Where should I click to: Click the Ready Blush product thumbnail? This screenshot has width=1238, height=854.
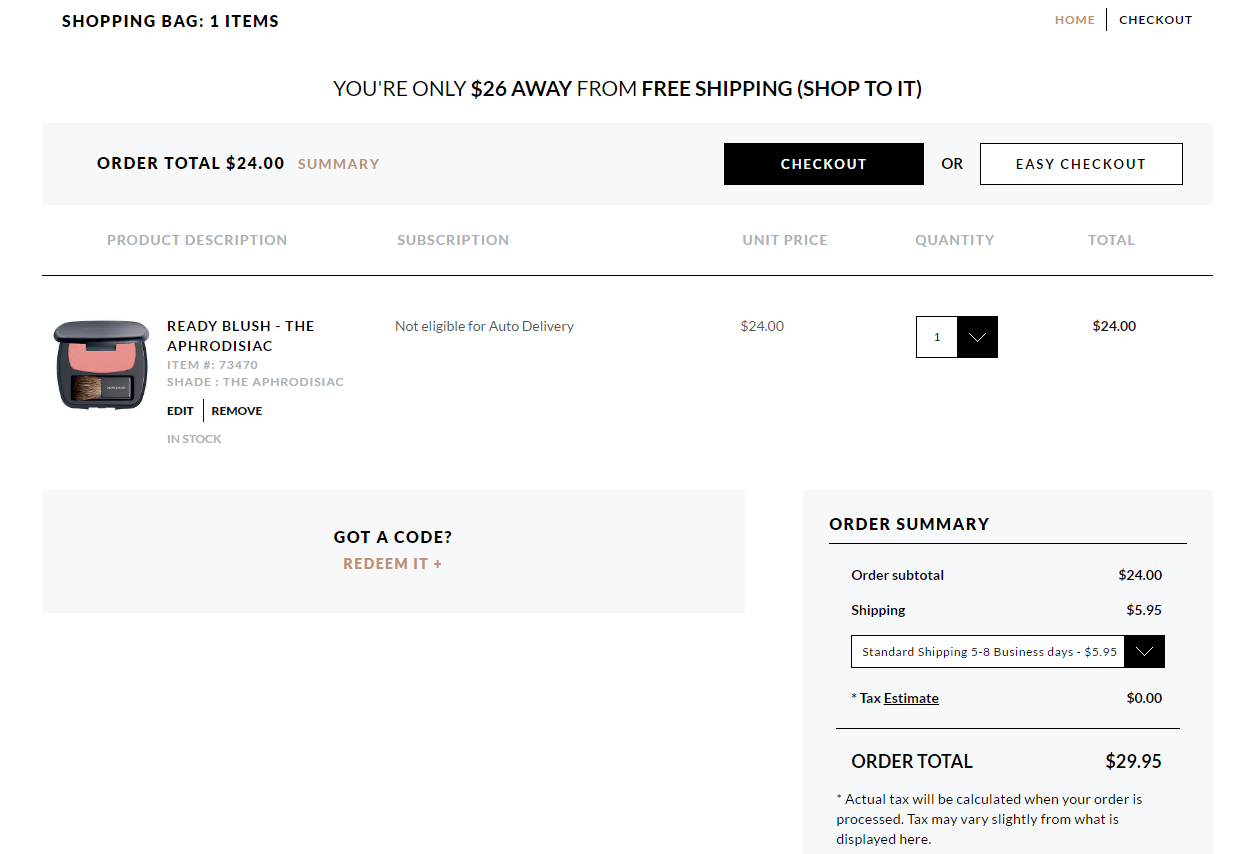coord(101,364)
